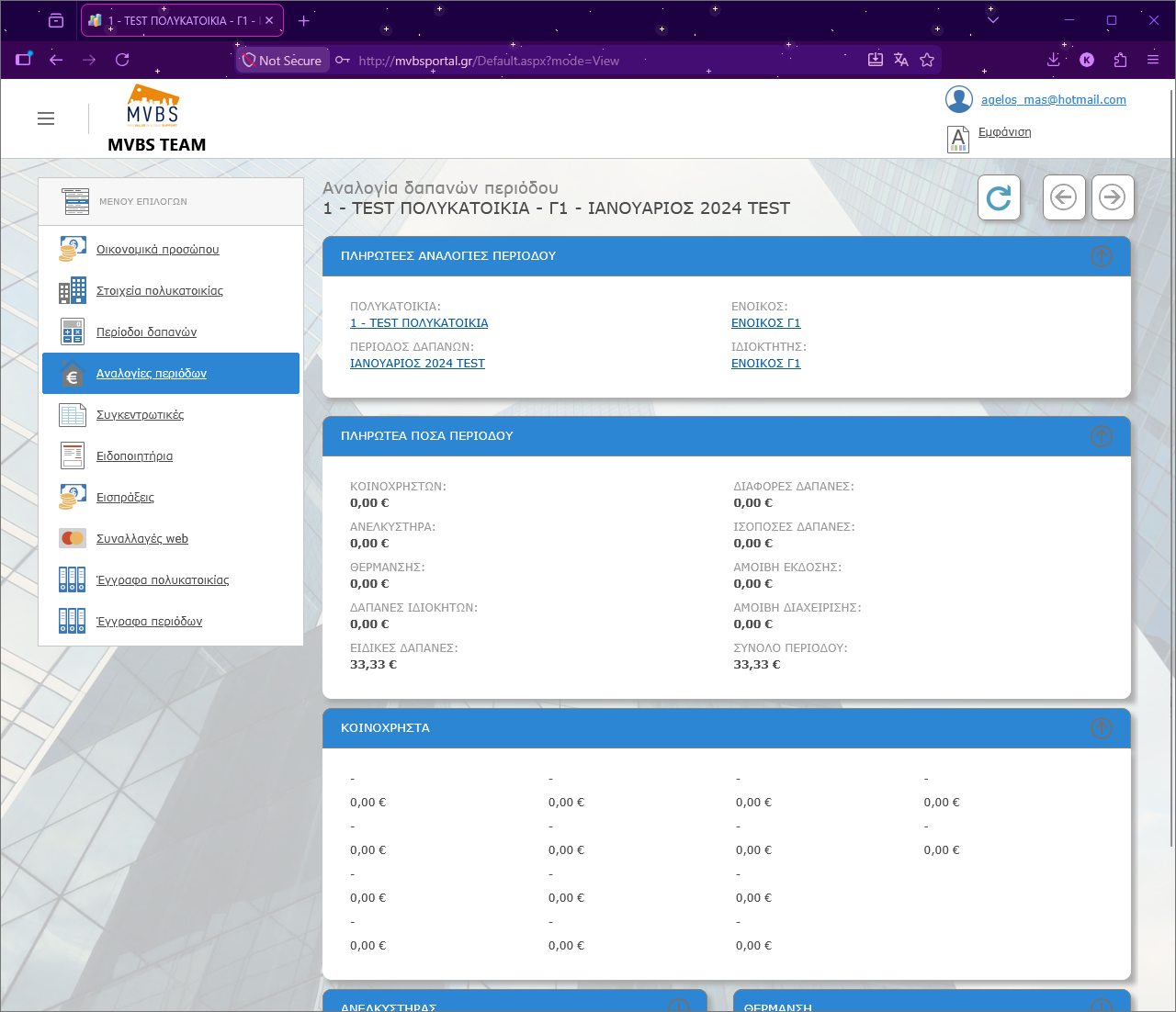Open a new browser tab
This screenshot has height=1012, width=1176.
(x=304, y=20)
